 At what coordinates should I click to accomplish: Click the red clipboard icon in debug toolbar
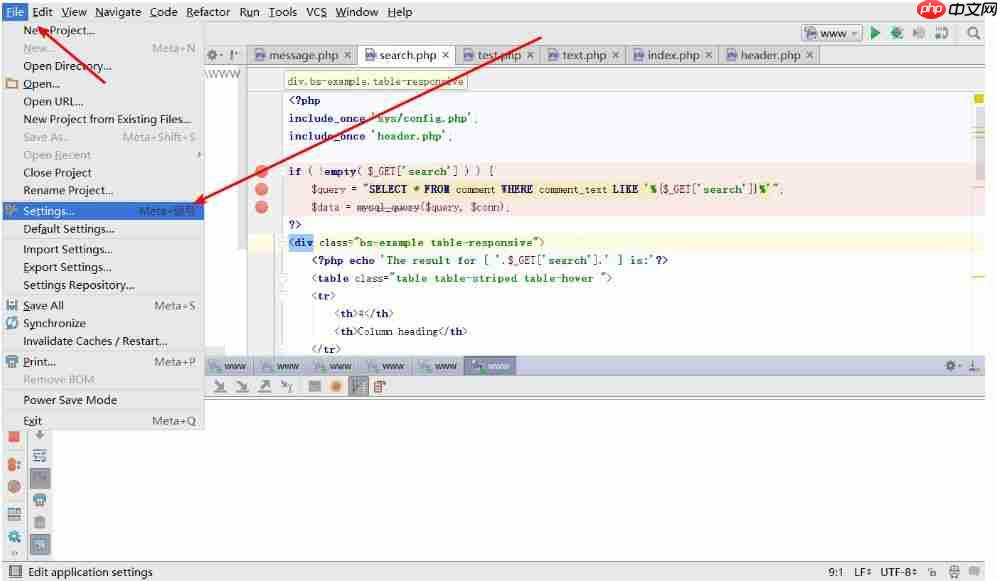pos(380,386)
